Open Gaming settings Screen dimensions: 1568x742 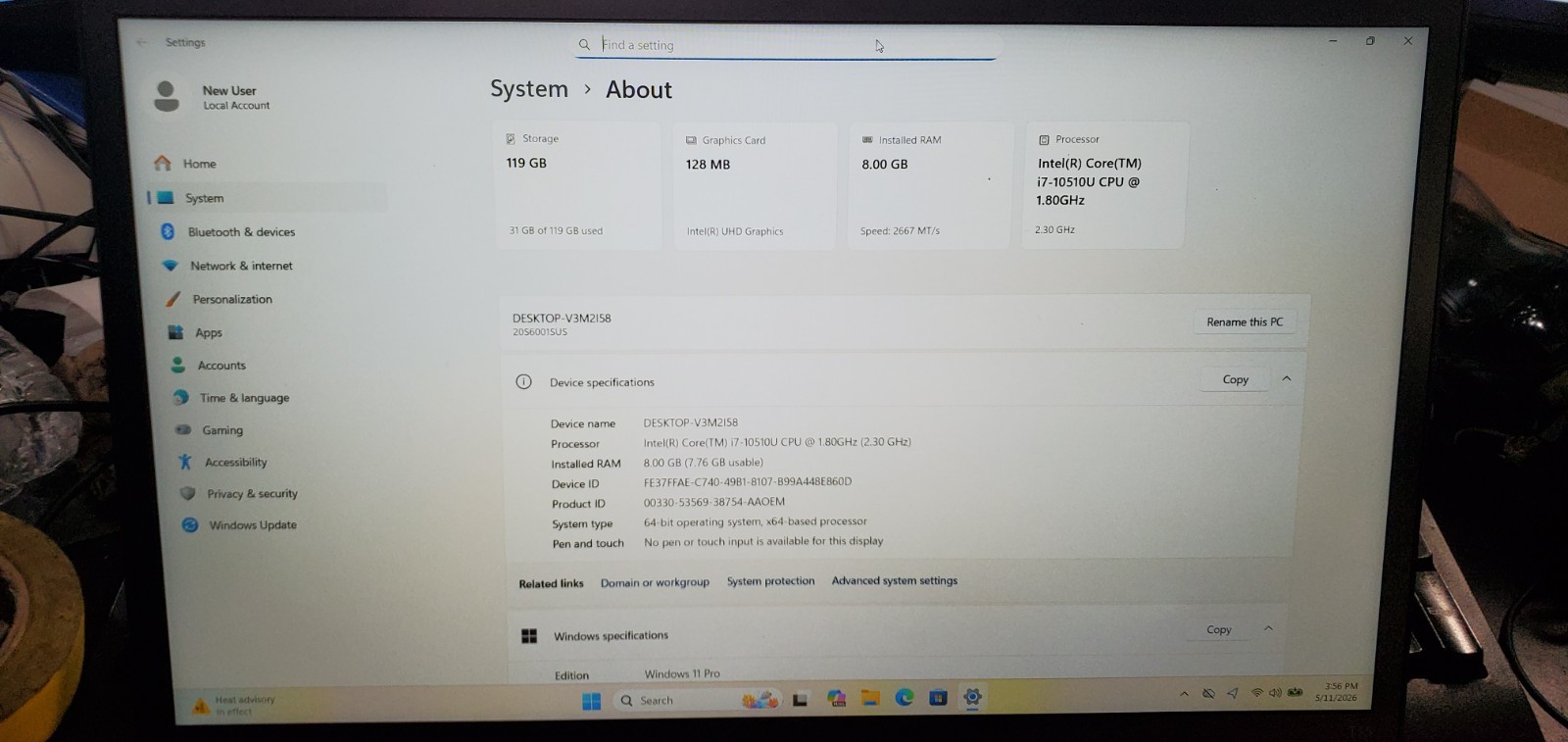point(221,430)
